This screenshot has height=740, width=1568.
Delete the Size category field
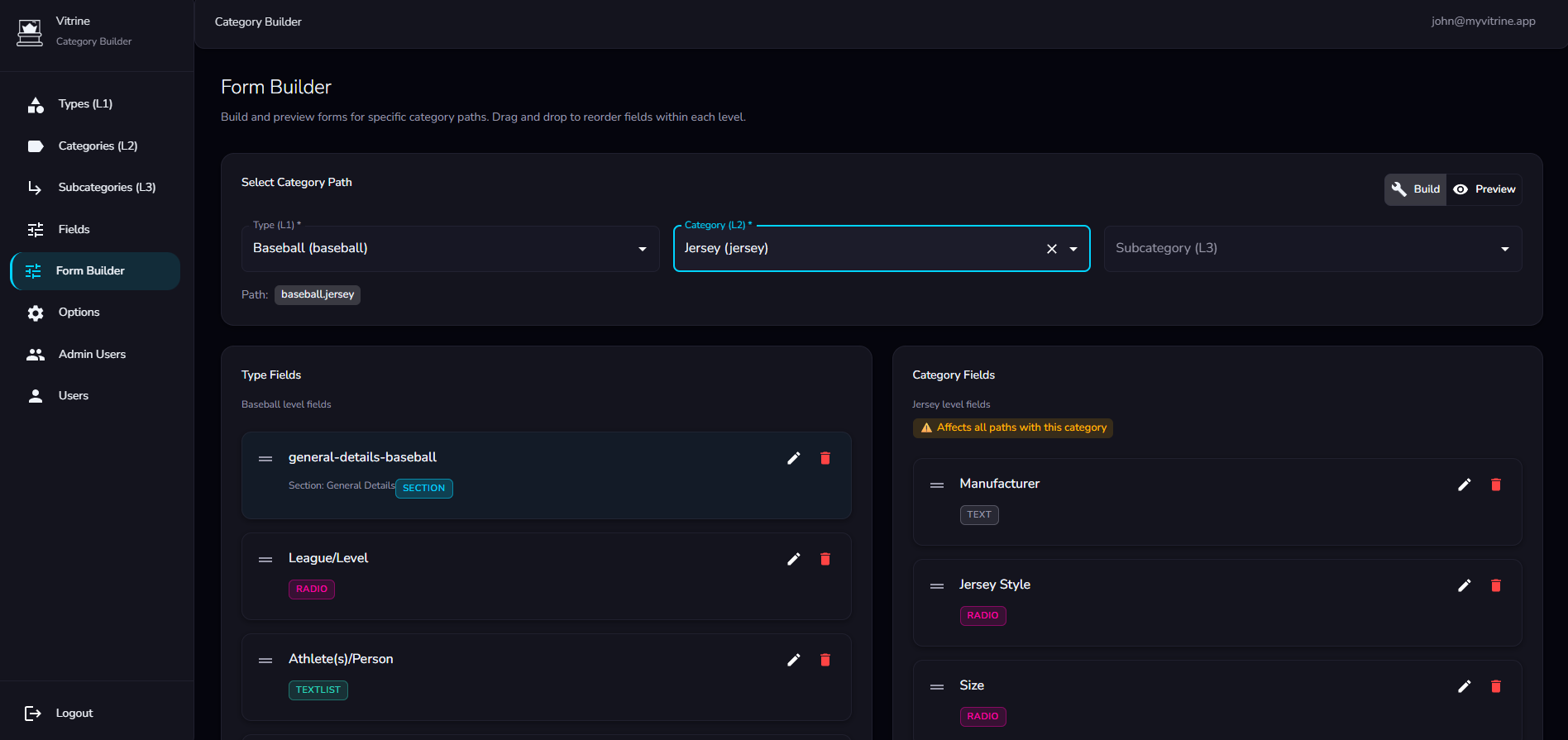[x=1495, y=686]
